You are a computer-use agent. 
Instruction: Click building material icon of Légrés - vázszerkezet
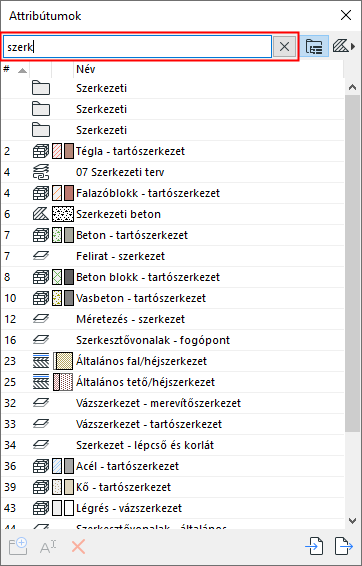click(40, 508)
